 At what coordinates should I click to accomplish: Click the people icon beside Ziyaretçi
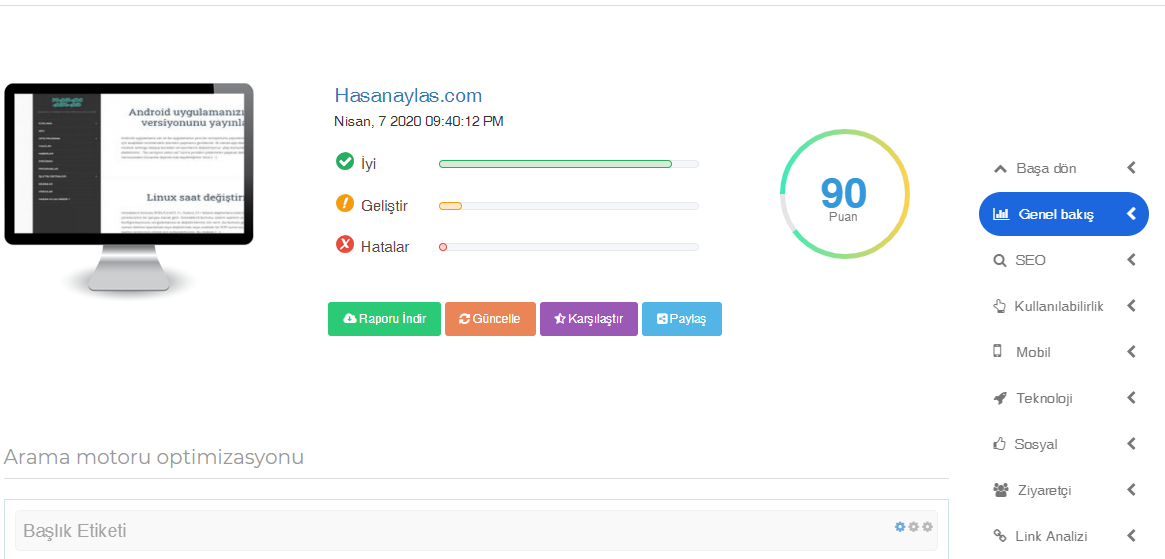click(x=1001, y=490)
